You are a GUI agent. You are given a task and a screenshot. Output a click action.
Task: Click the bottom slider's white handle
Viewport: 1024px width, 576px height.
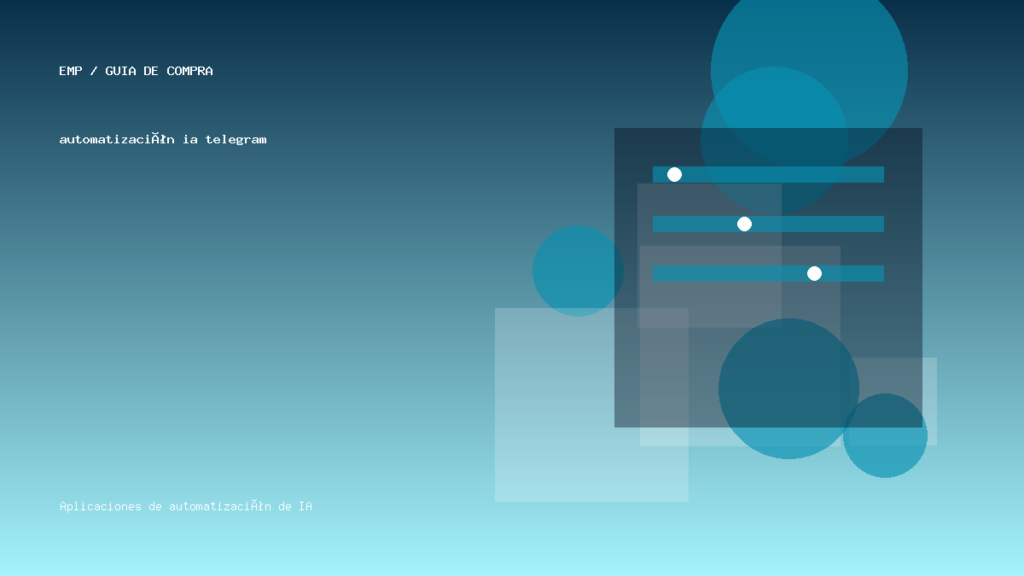814,274
